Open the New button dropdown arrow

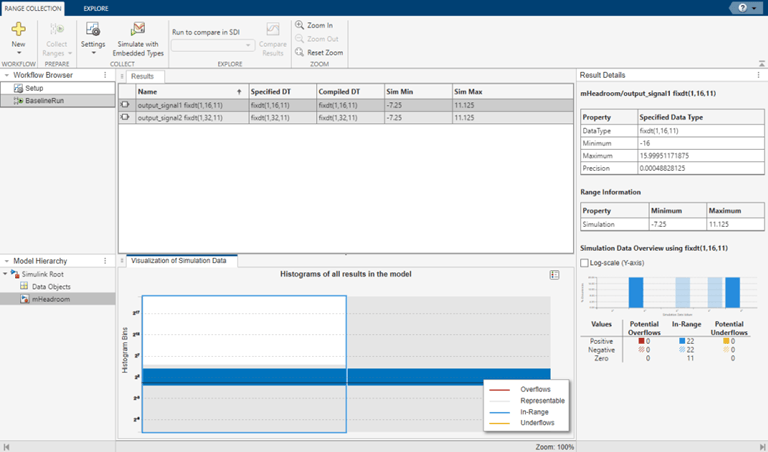(x=19, y=53)
